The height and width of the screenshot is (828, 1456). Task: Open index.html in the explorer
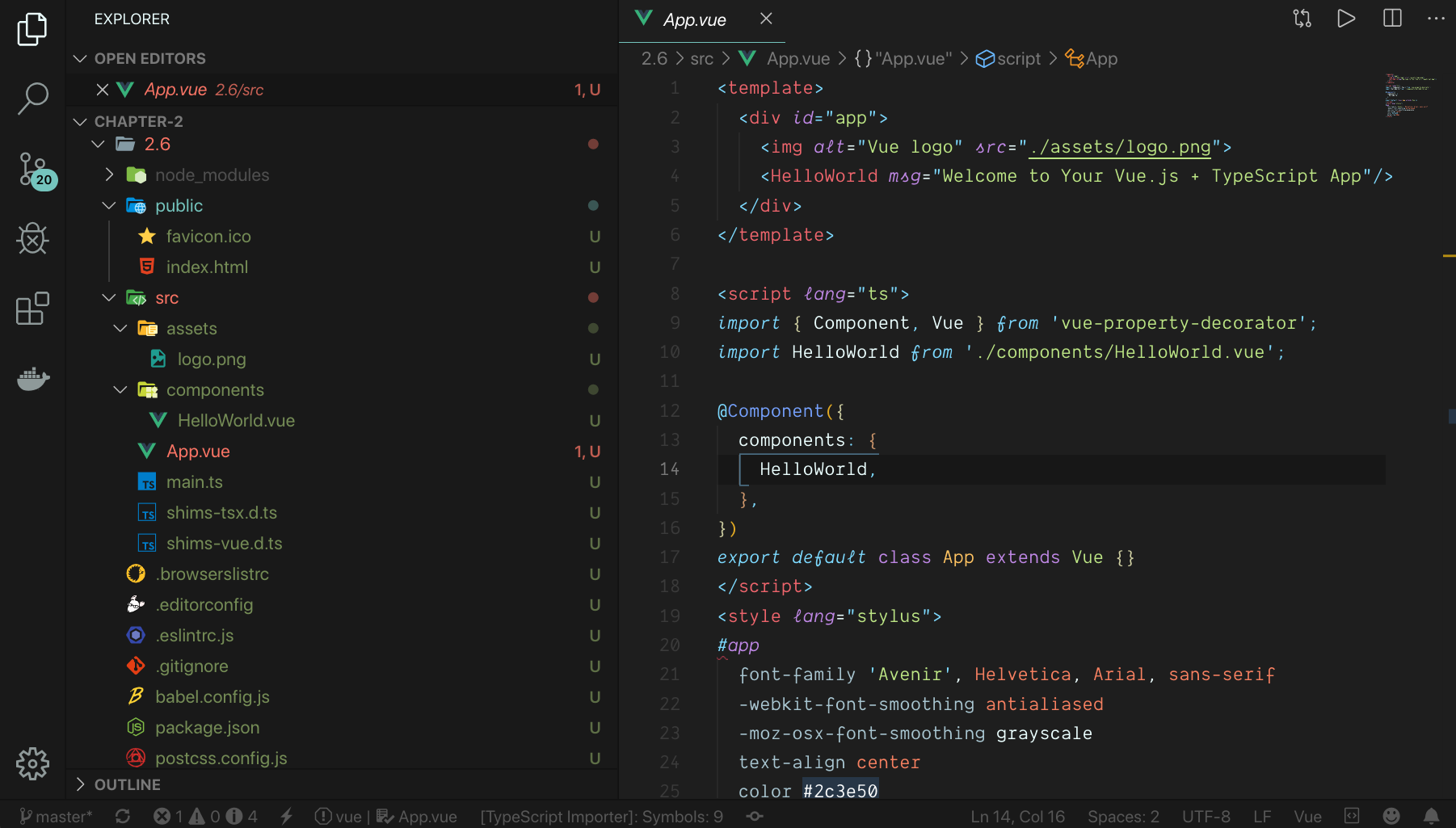click(x=207, y=267)
